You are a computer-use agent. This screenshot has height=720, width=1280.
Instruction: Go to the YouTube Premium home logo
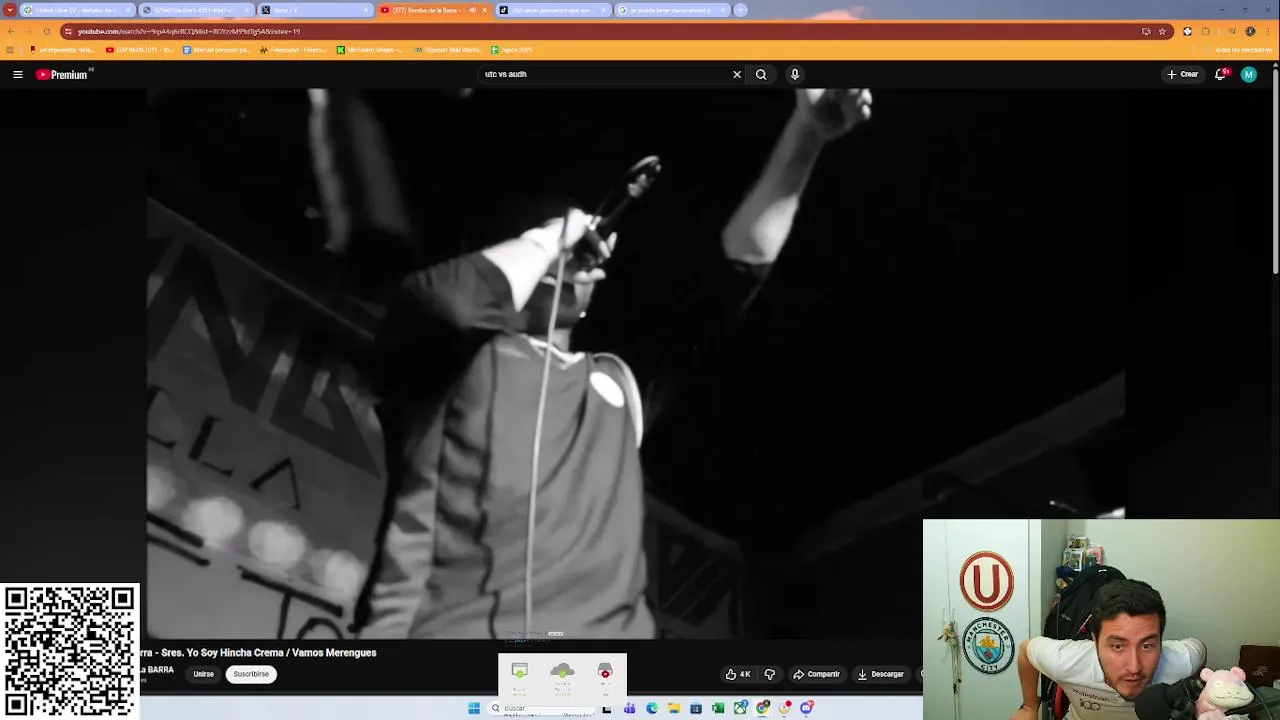(64, 74)
